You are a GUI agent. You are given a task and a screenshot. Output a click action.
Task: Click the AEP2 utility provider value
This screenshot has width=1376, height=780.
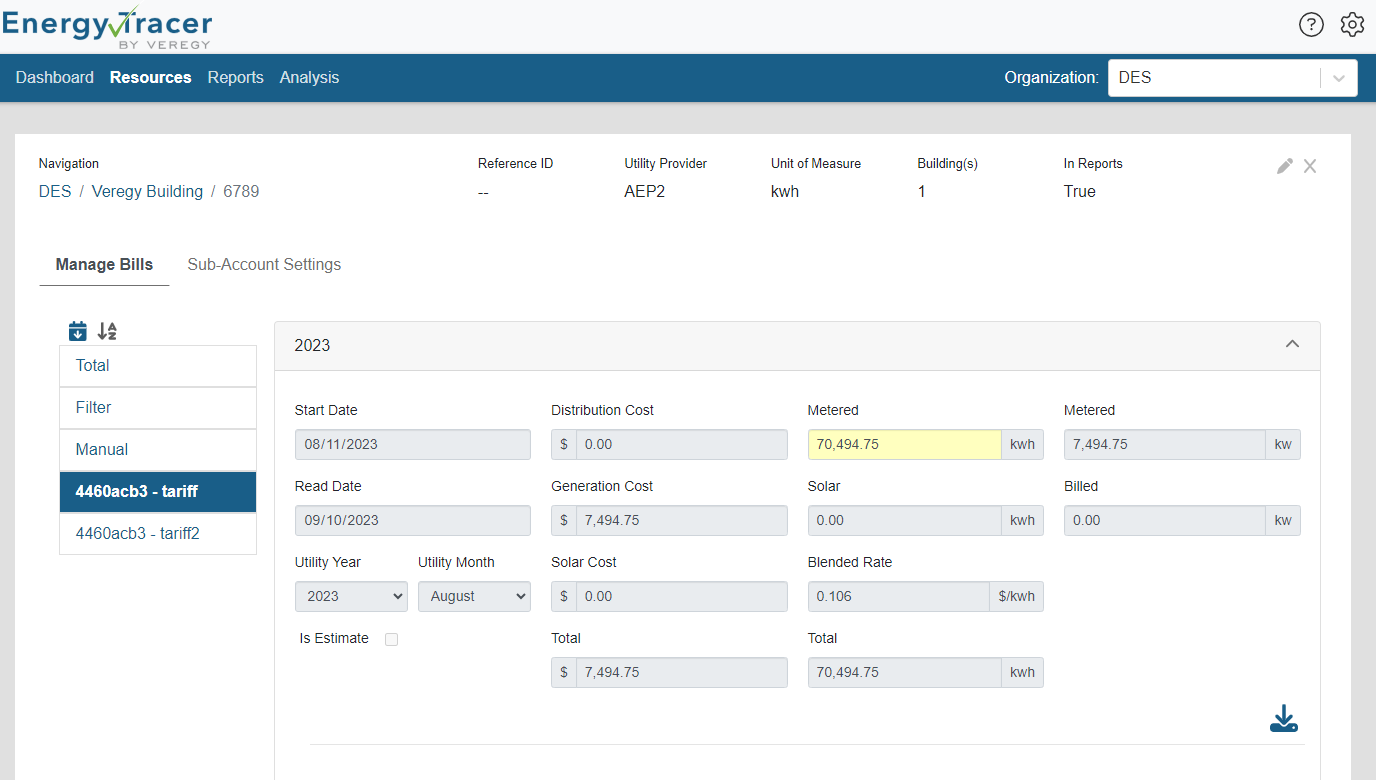(x=645, y=191)
